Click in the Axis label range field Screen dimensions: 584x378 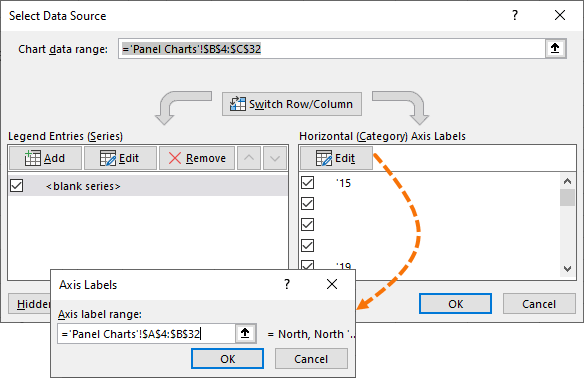click(146, 333)
